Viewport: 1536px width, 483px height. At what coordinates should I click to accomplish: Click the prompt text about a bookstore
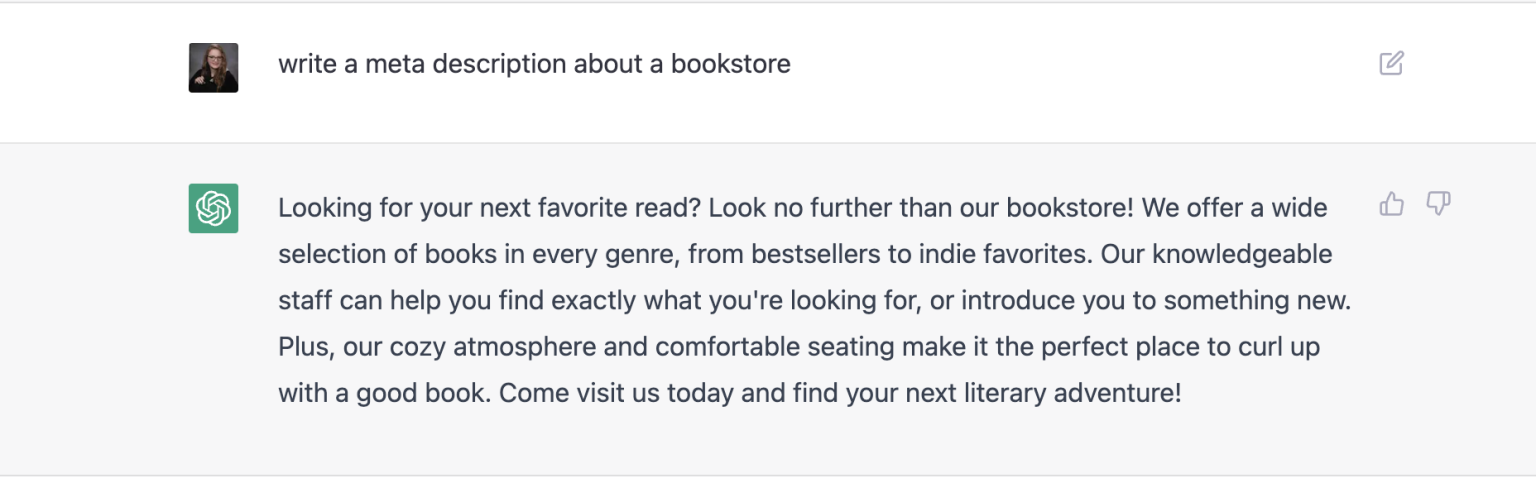tap(534, 64)
